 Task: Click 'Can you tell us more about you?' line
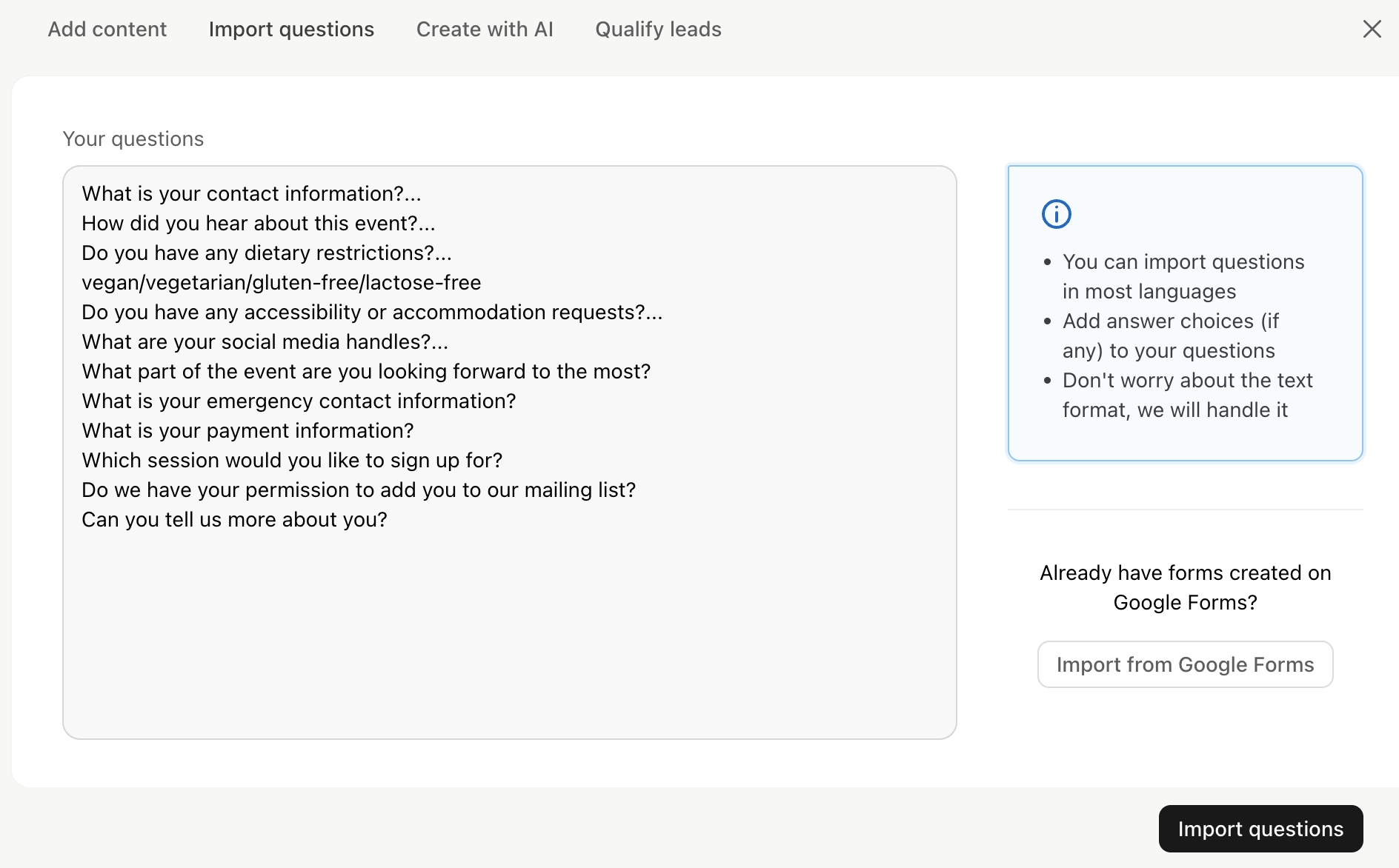coord(234,519)
